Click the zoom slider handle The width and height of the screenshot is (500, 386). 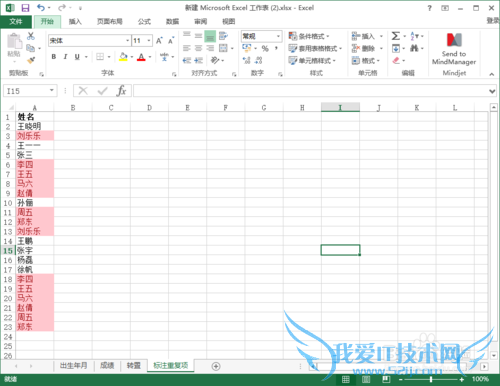[431, 379]
